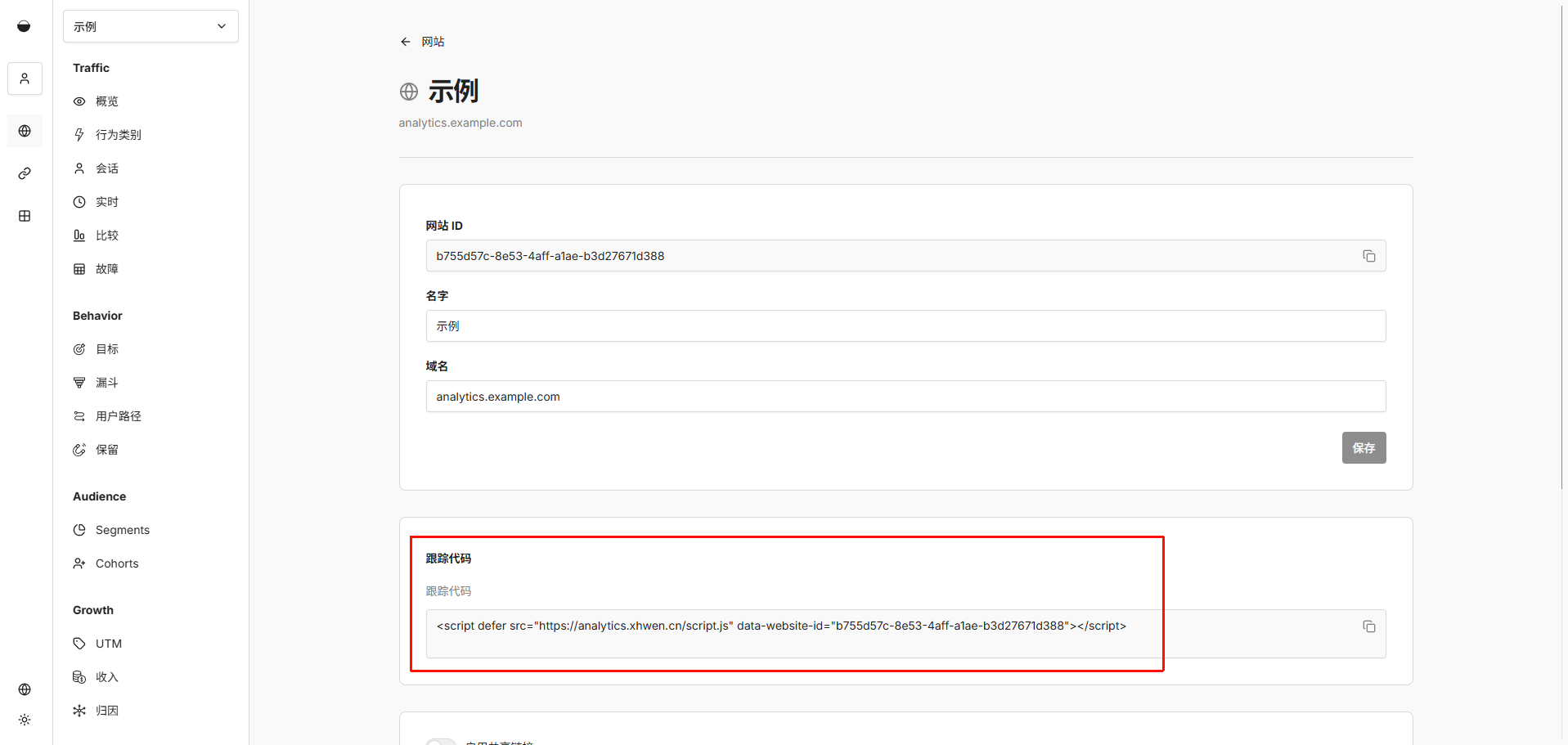The image size is (1568, 745).
Task: Open UTM under Growth
Action: pos(108,644)
